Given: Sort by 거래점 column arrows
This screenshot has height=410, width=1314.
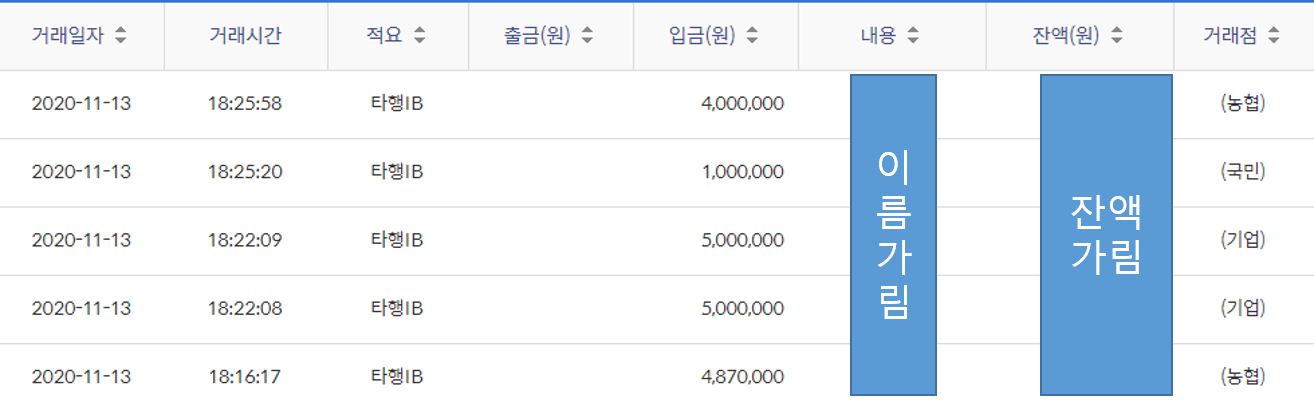Looking at the screenshot, I should pyautogui.click(x=1273, y=36).
